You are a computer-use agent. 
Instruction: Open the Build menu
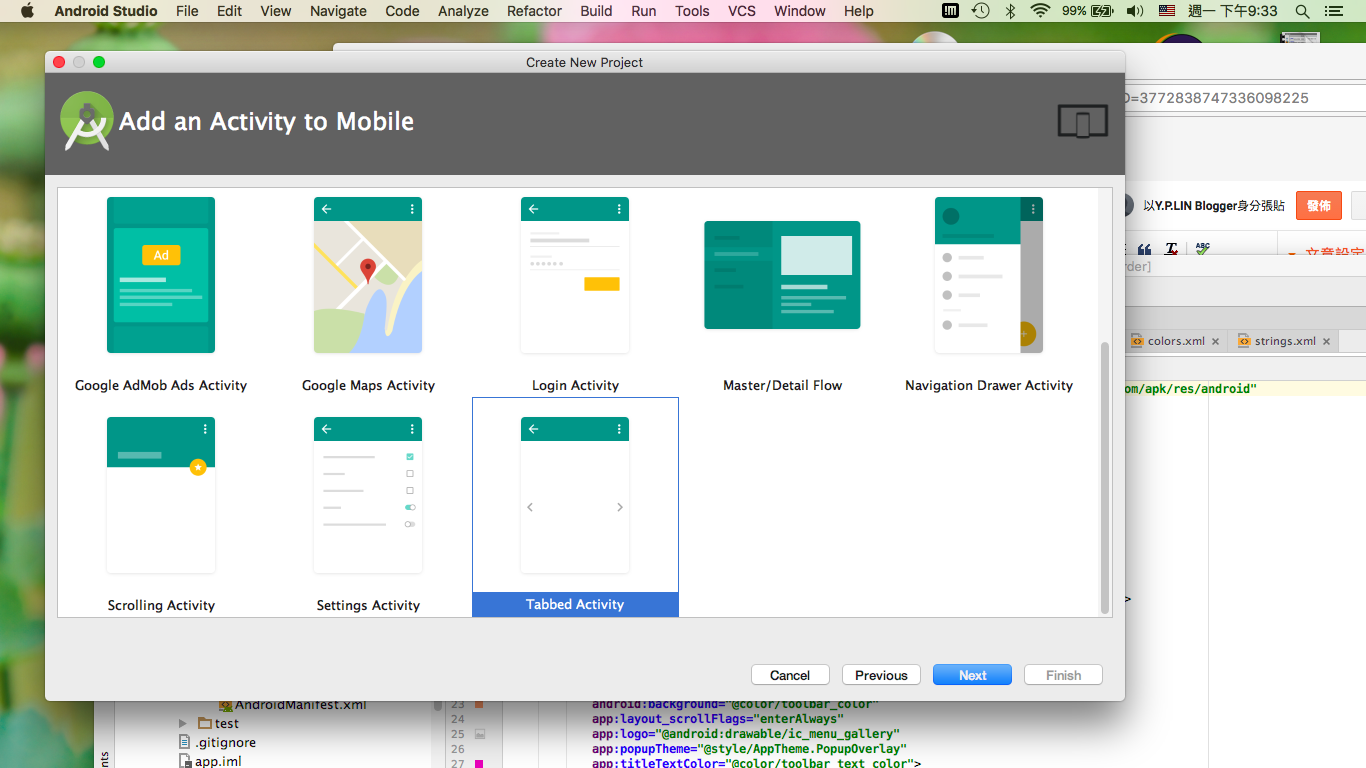pyautogui.click(x=596, y=11)
